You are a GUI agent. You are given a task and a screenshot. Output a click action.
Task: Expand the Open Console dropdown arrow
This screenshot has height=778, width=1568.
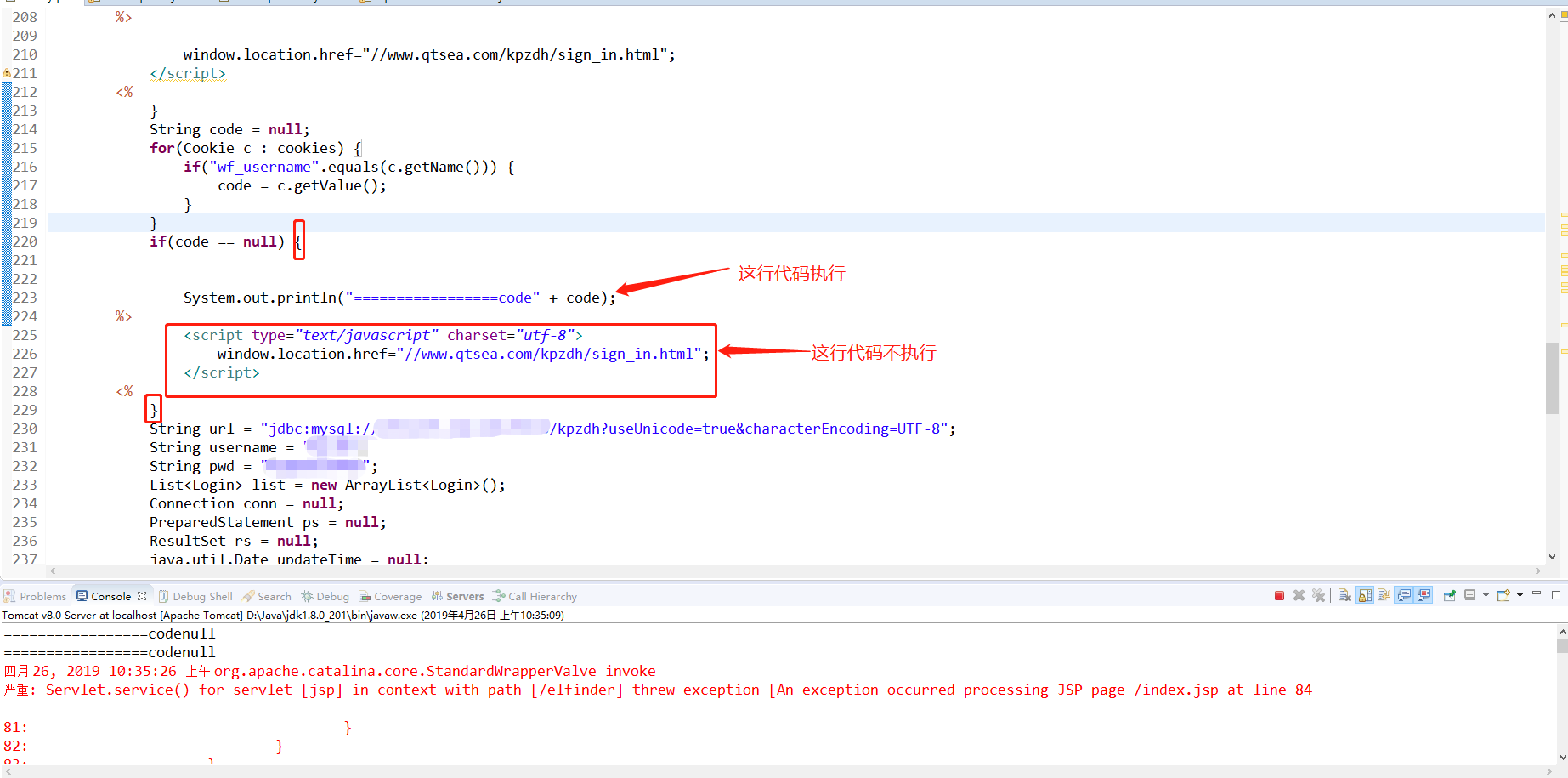tap(1520, 596)
